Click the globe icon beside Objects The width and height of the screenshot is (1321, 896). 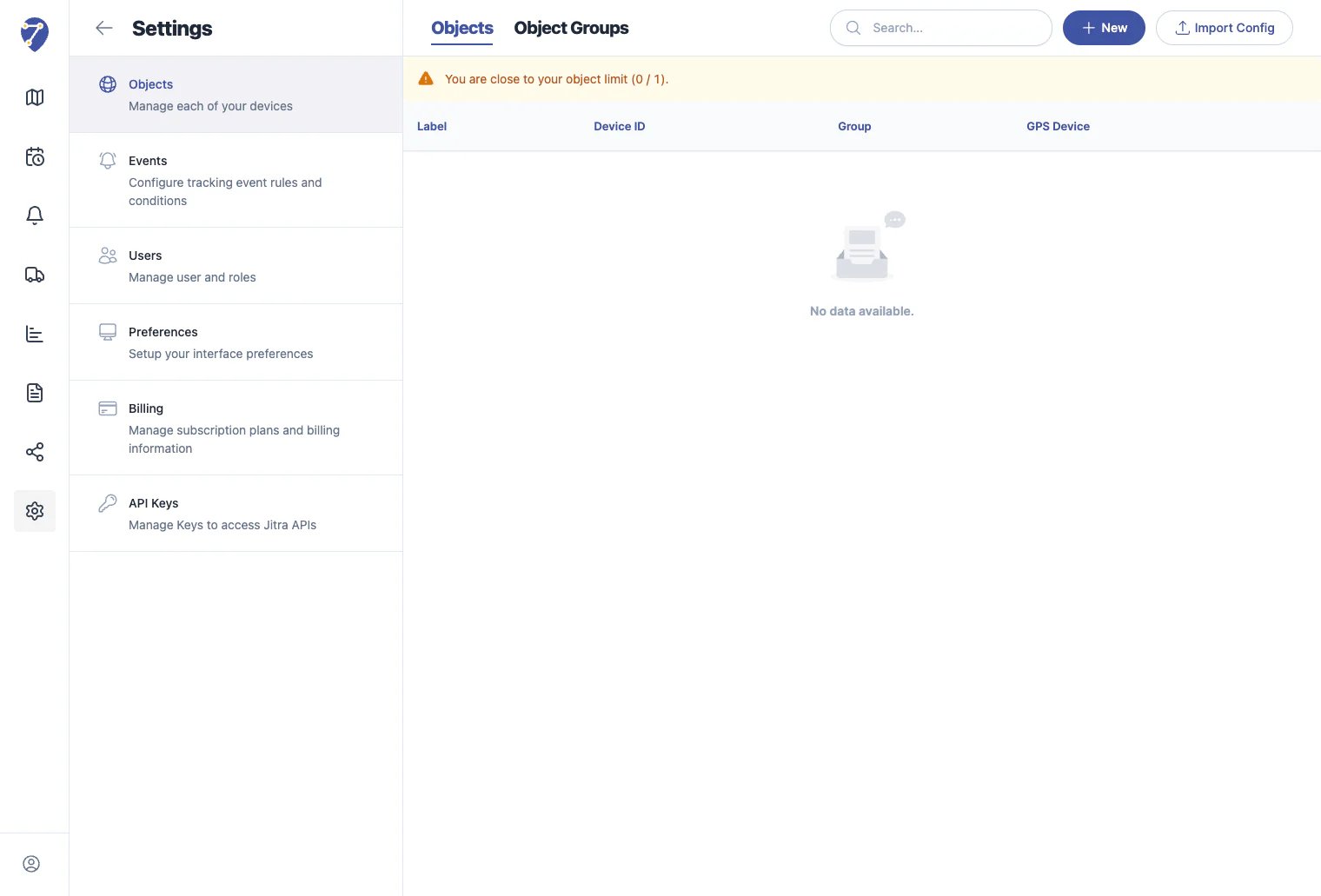[x=108, y=84]
